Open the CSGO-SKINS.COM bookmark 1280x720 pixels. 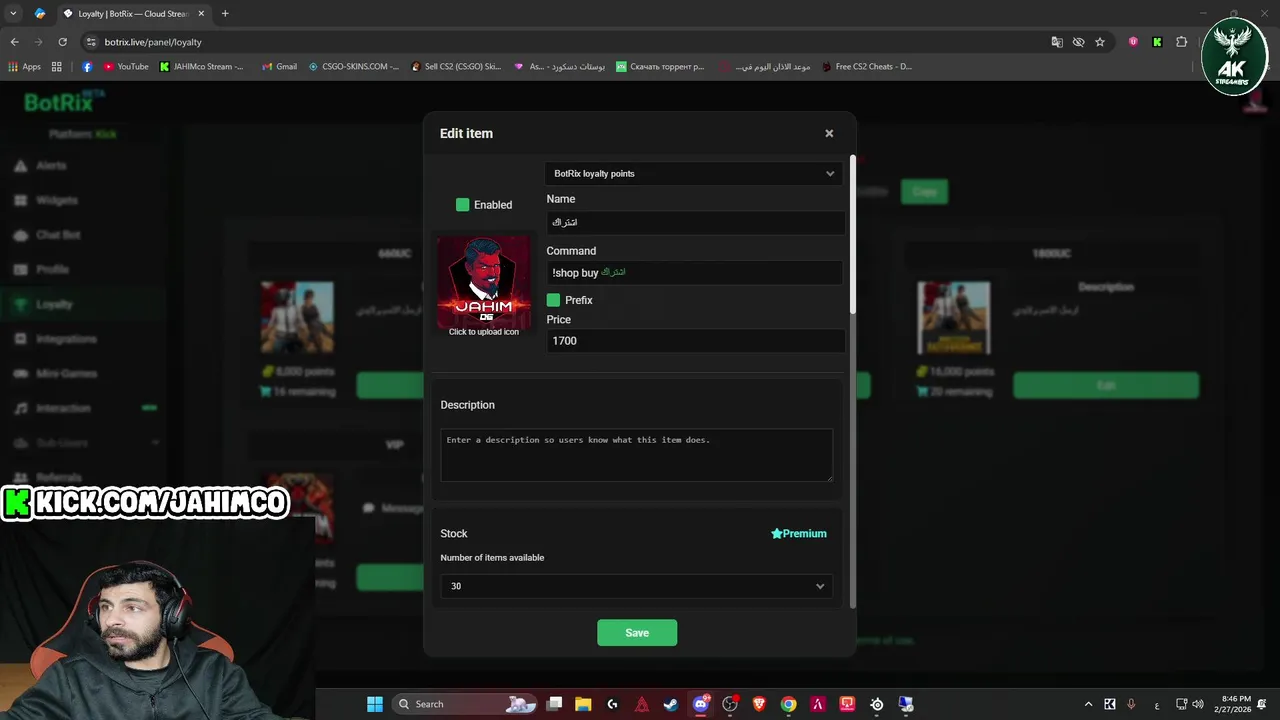(x=353, y=67)
